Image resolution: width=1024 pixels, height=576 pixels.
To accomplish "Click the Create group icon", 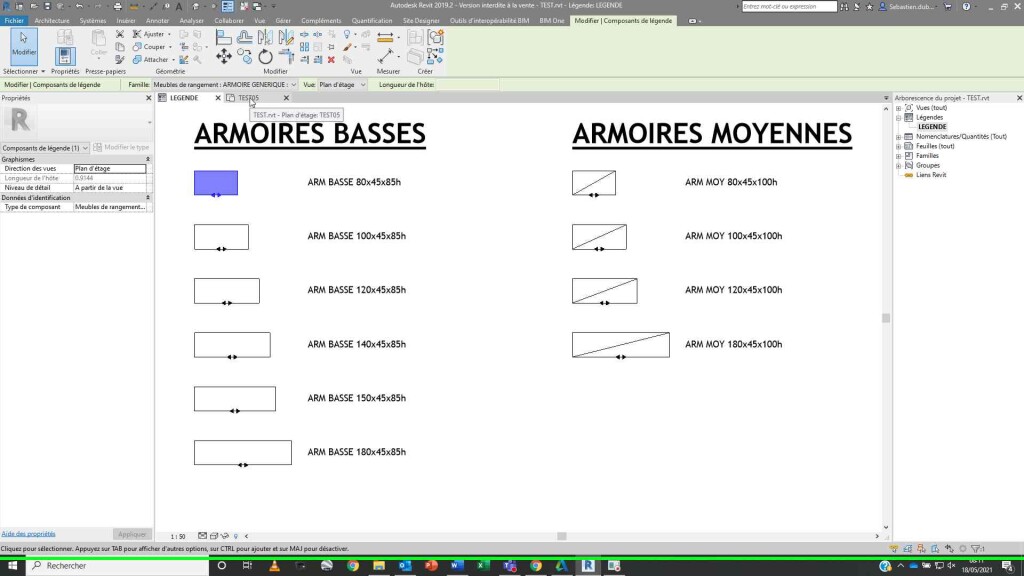I will click(x=435, y=37).
